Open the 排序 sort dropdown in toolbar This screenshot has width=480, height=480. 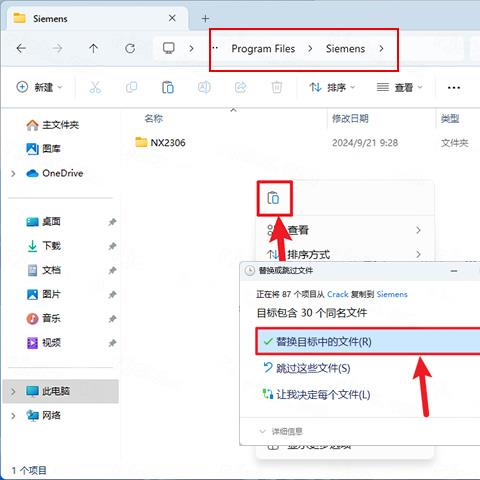(332, 87)
